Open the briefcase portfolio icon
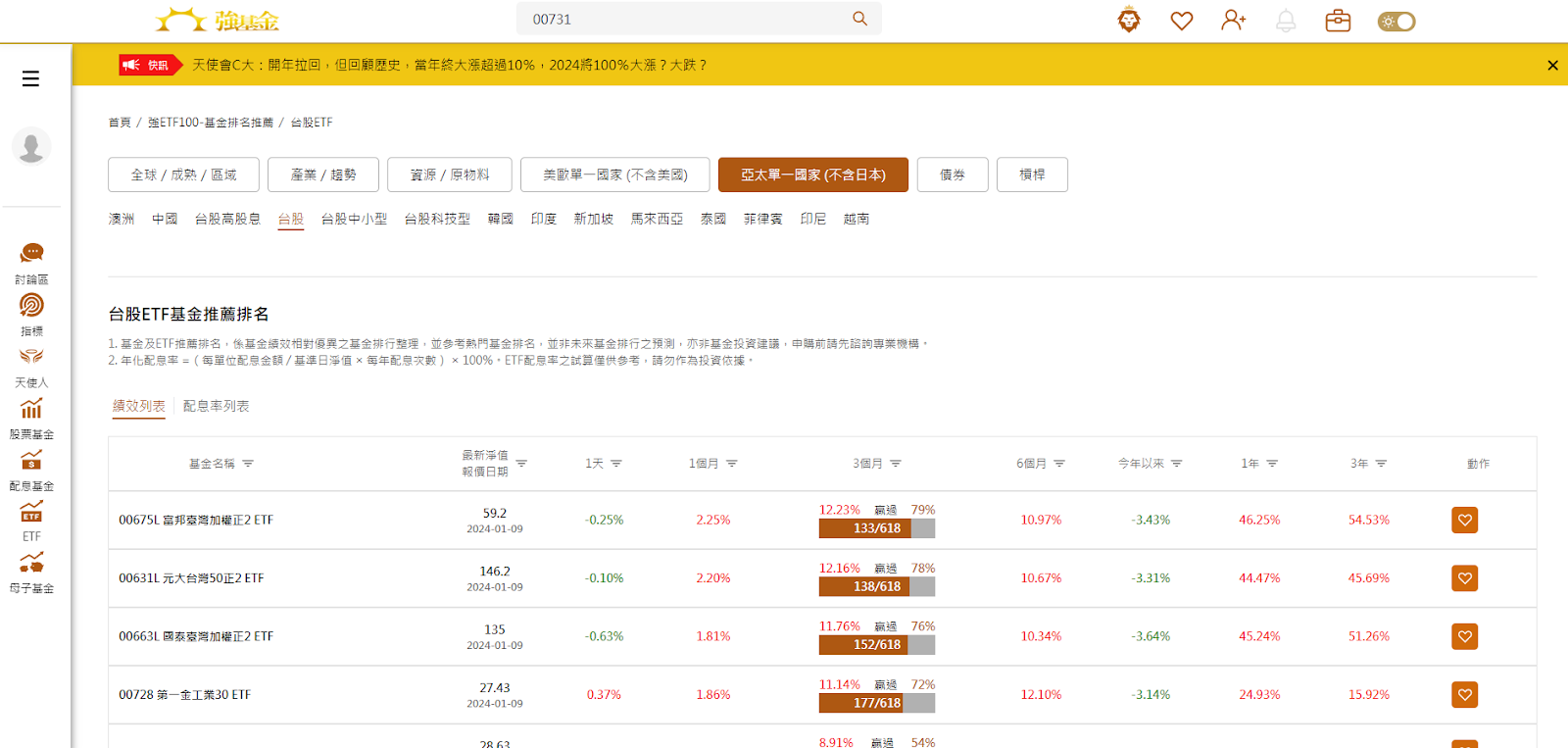 (1338, 21)
